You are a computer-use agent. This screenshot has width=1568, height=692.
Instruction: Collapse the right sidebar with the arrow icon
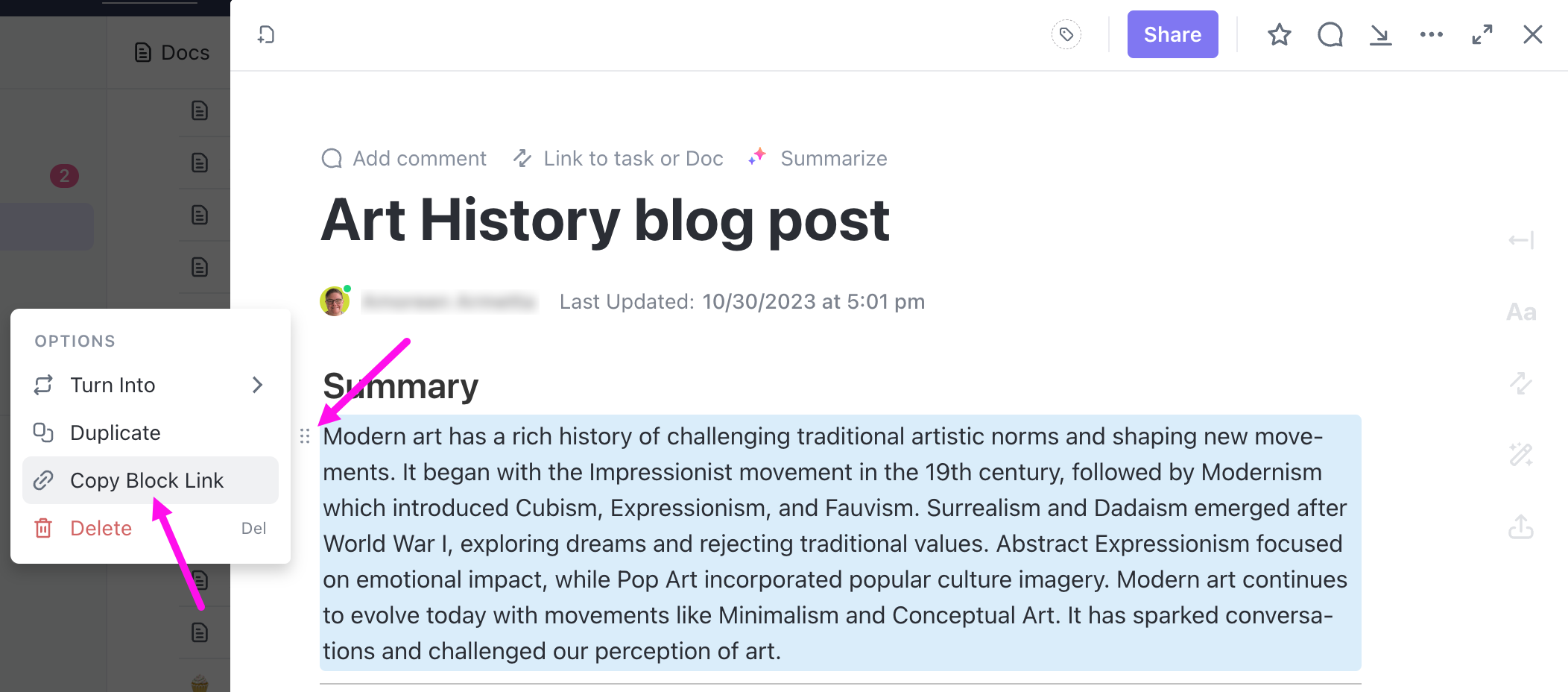[1521, 240]
